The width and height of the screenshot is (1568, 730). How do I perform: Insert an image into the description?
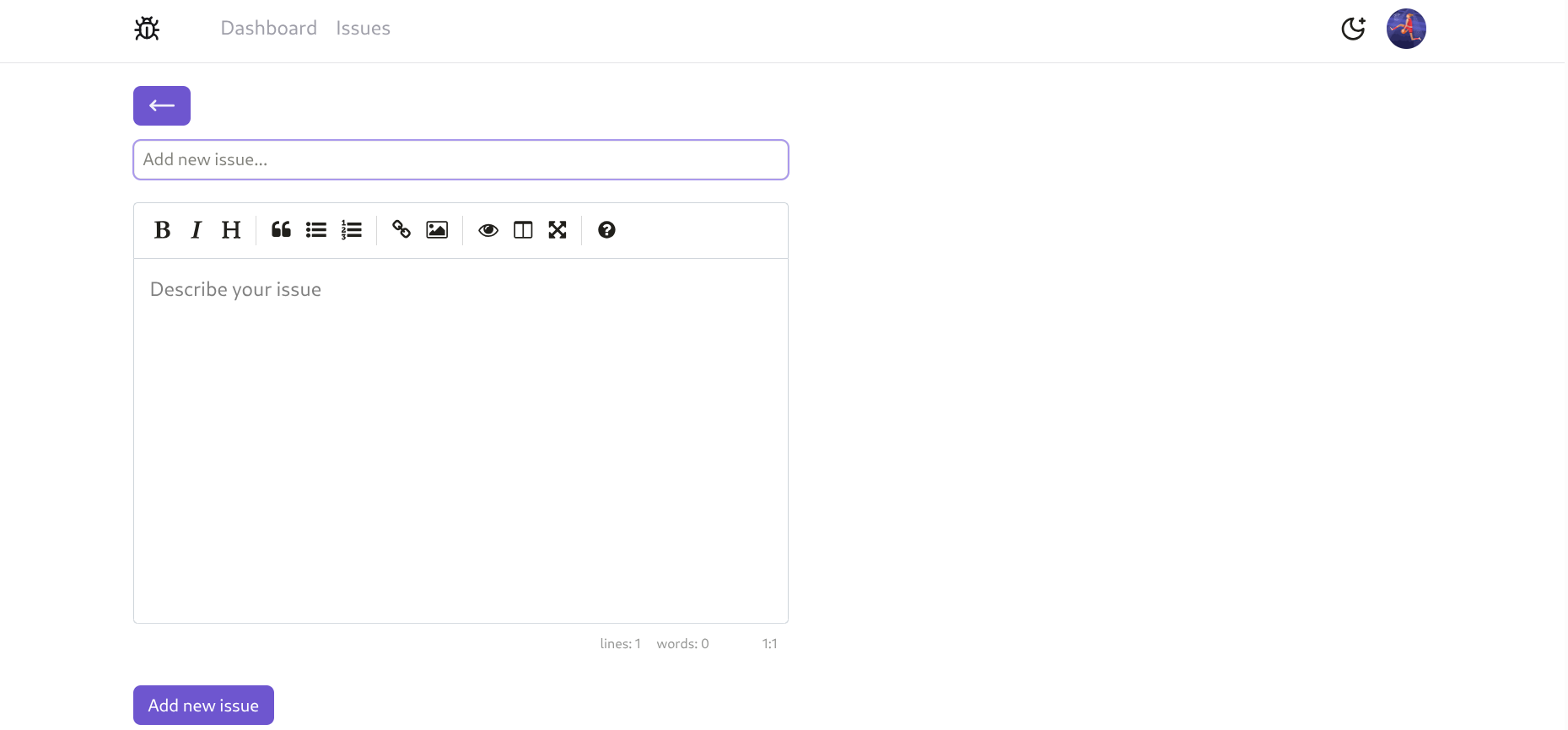point(437,230)
